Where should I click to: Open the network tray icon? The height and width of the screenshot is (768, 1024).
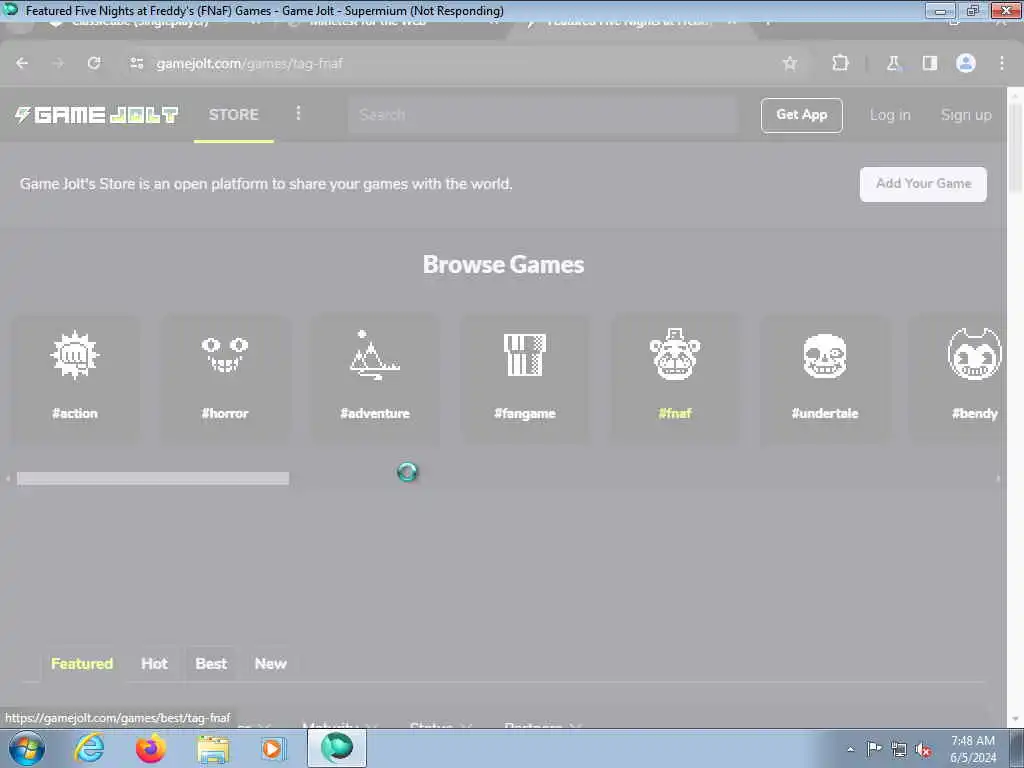pos(899,749)
